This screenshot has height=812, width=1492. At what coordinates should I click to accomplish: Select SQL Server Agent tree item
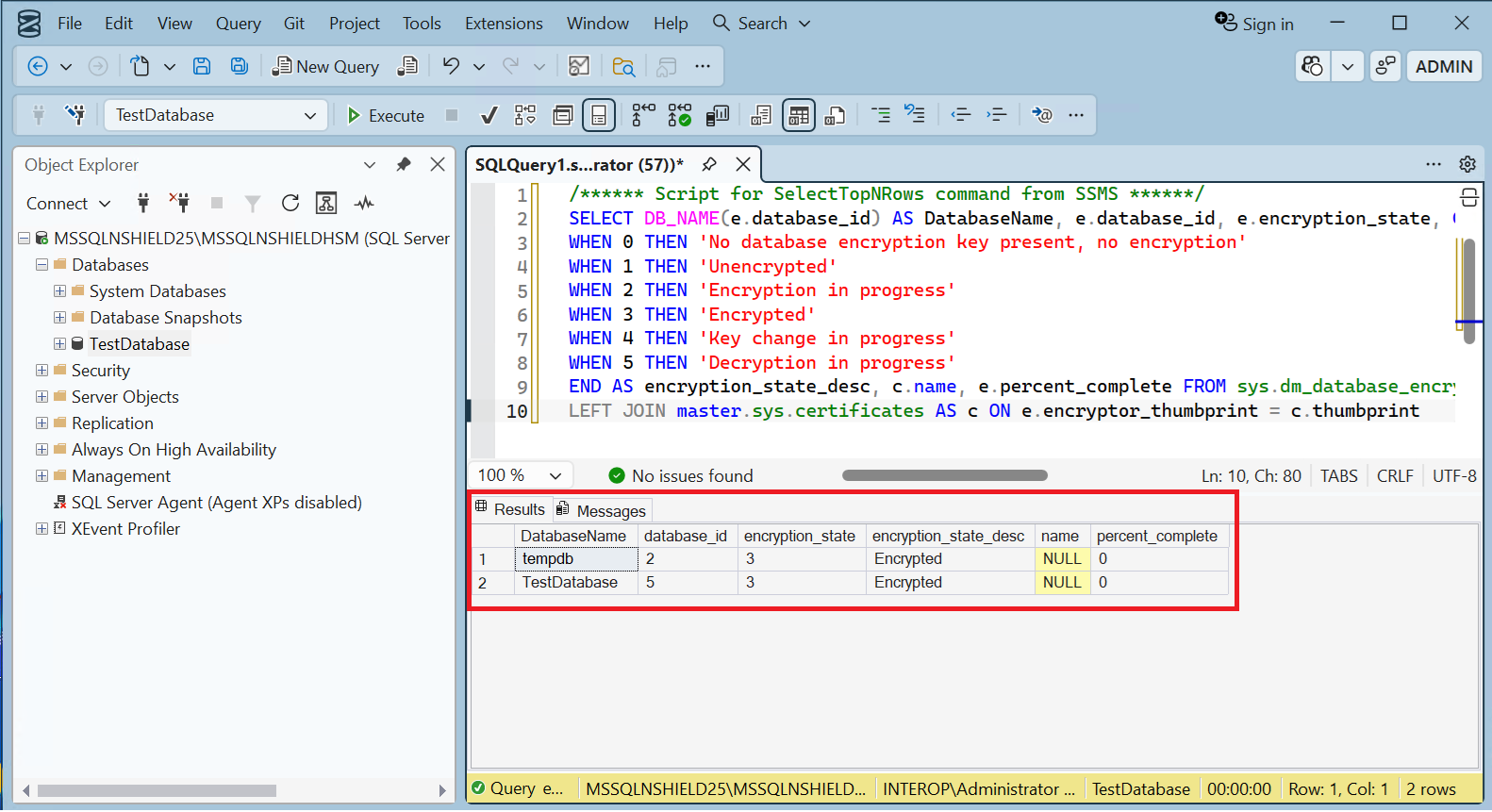pyautogui.click(x=216, y=503)
